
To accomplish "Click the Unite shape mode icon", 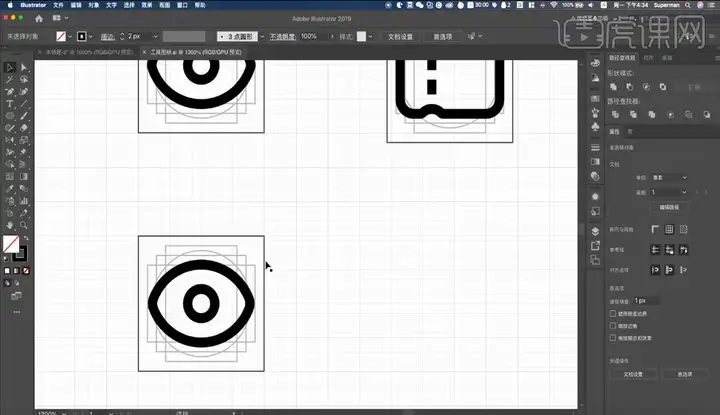I will pos(613,87).
